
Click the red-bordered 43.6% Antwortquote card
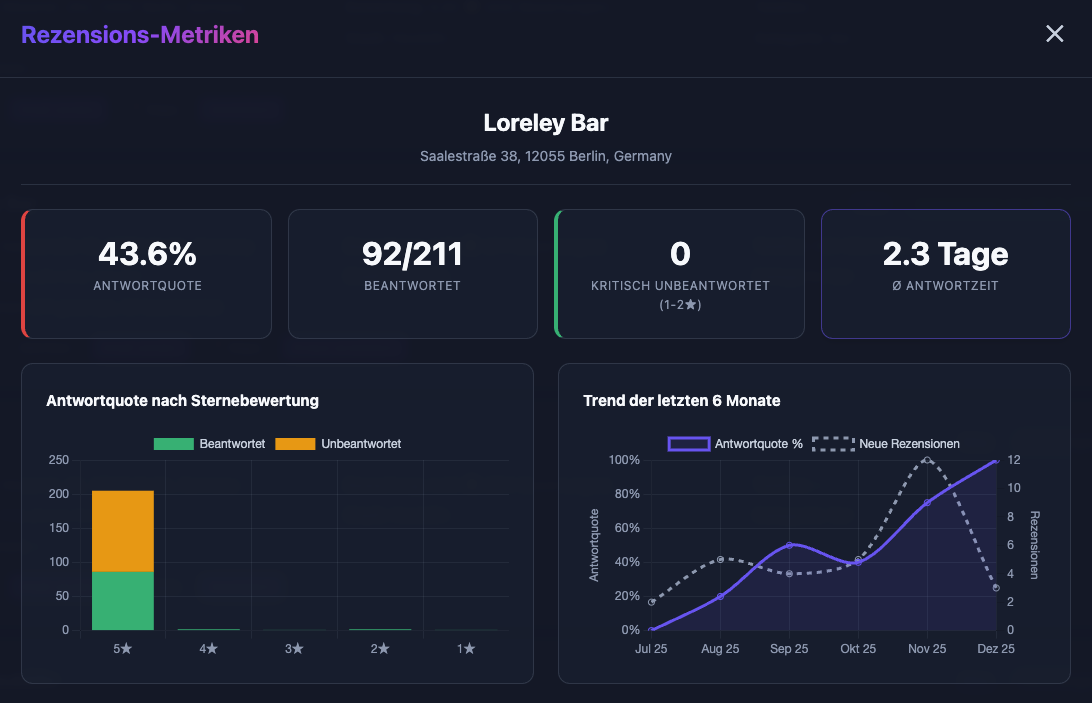(146, 272)
